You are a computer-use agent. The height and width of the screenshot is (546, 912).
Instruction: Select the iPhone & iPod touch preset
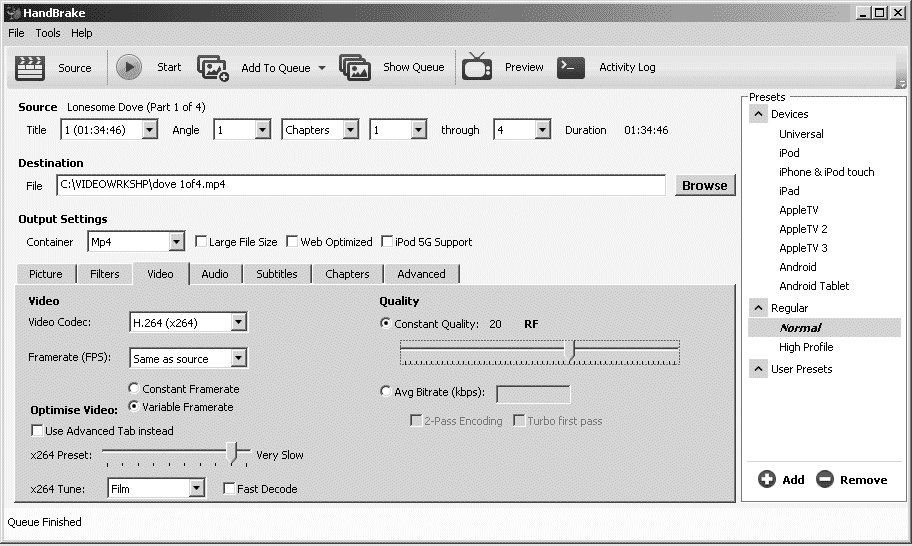pos(826,172)
